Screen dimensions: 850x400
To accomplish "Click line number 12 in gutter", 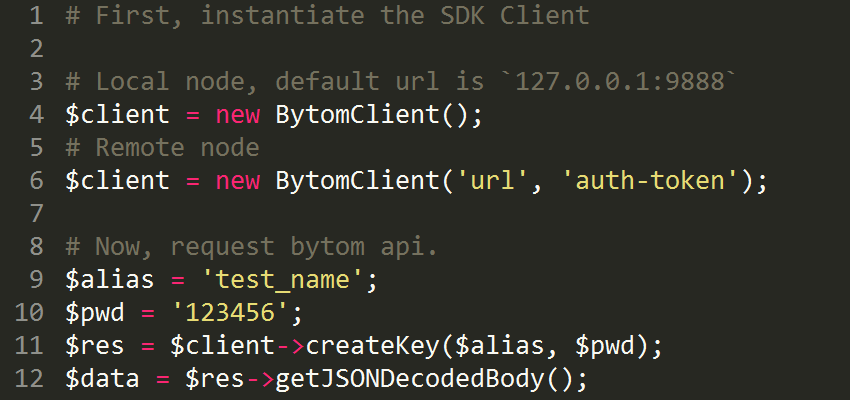I will pyautogui.click(x=29, y=379).
